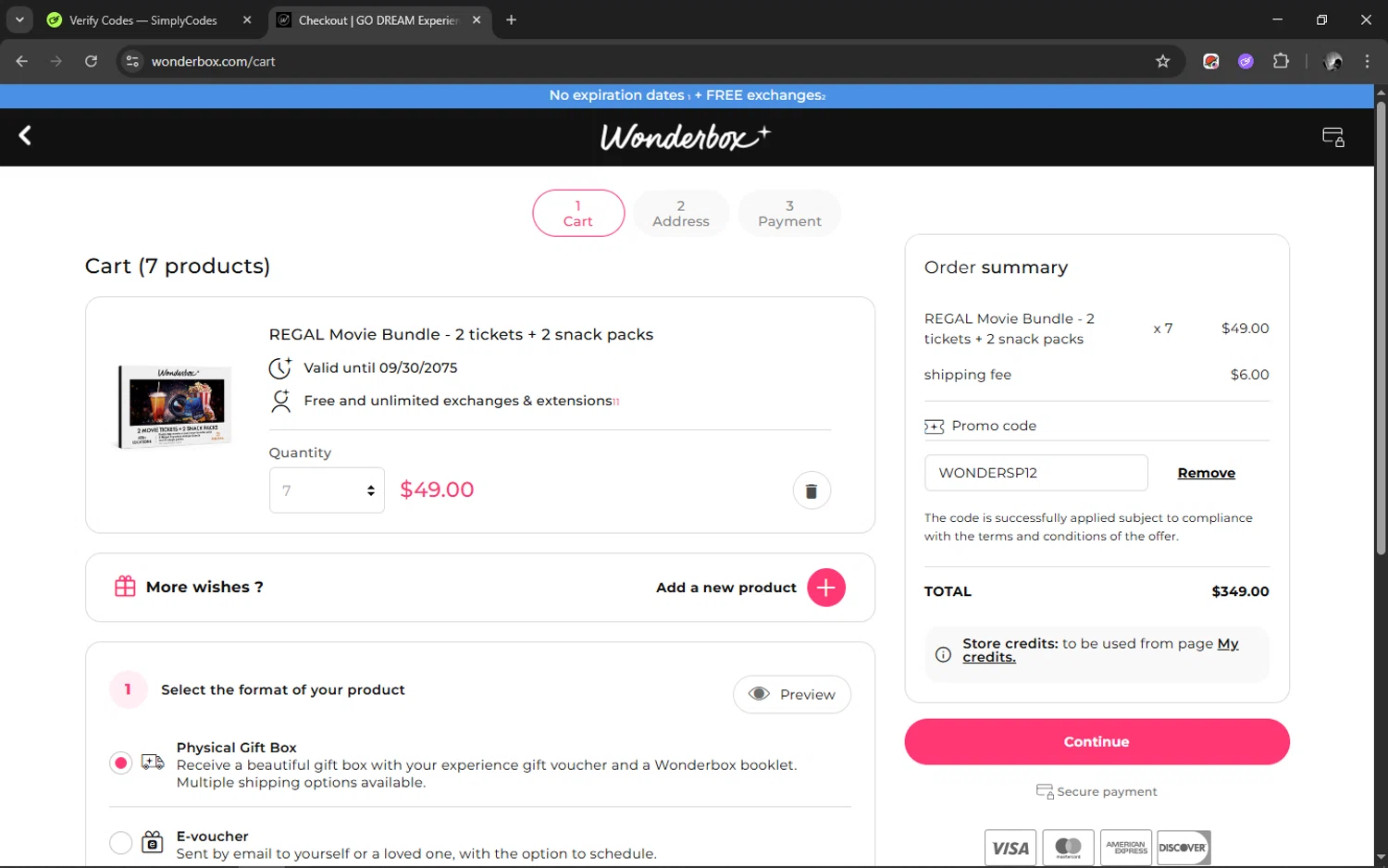This screenshot has width=1388, height=868.
Task: Select the 3 Payment step
Action: tap(789, 213)
